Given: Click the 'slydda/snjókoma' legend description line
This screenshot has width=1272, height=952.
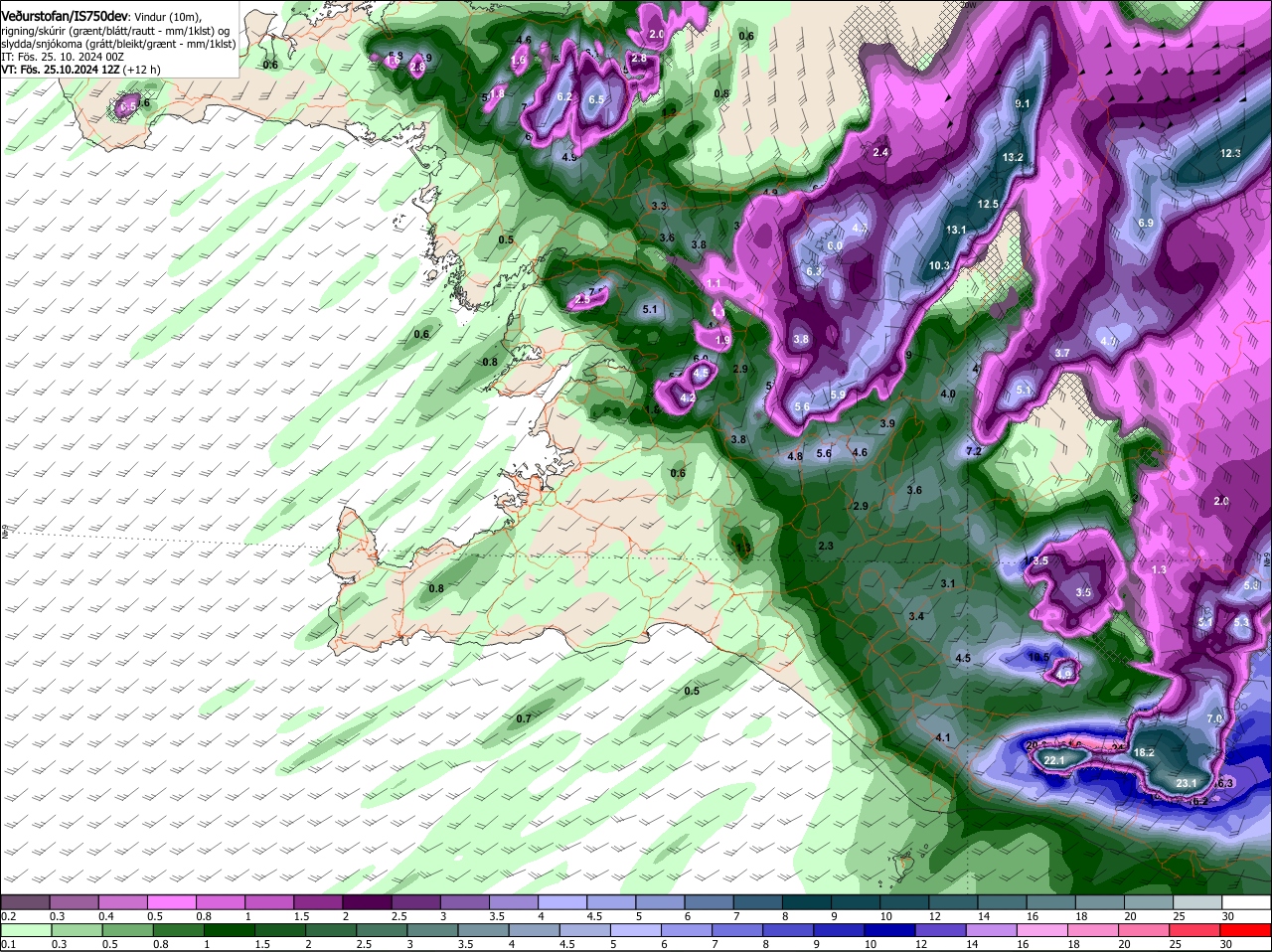Looking at the screenshot, I should coord(118,44).
